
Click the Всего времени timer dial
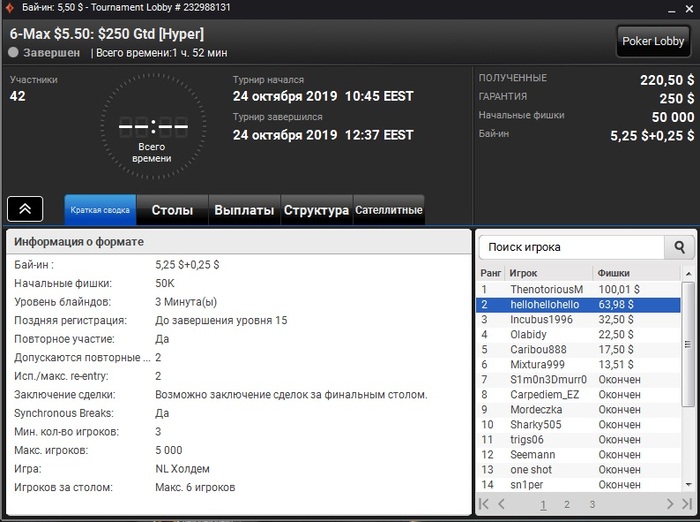[153, 126]
